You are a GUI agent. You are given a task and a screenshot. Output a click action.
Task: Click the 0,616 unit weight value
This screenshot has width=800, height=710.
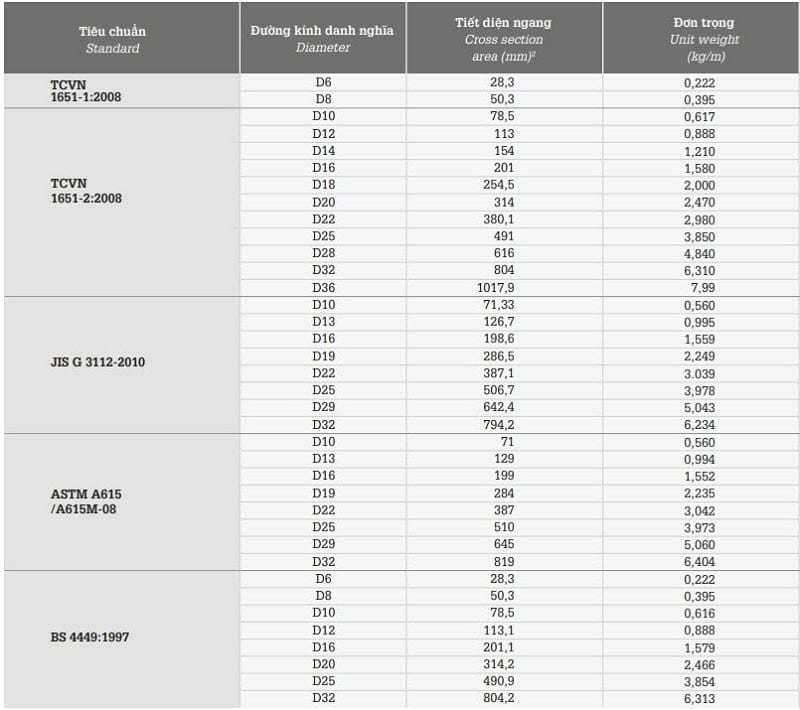700,612
